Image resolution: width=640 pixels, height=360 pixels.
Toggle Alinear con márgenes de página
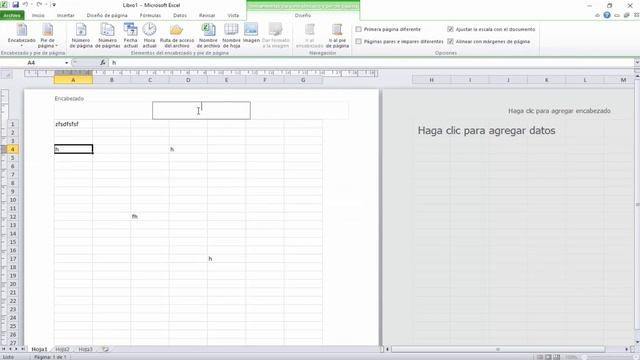pyautogui.click(x=450, y=41)
